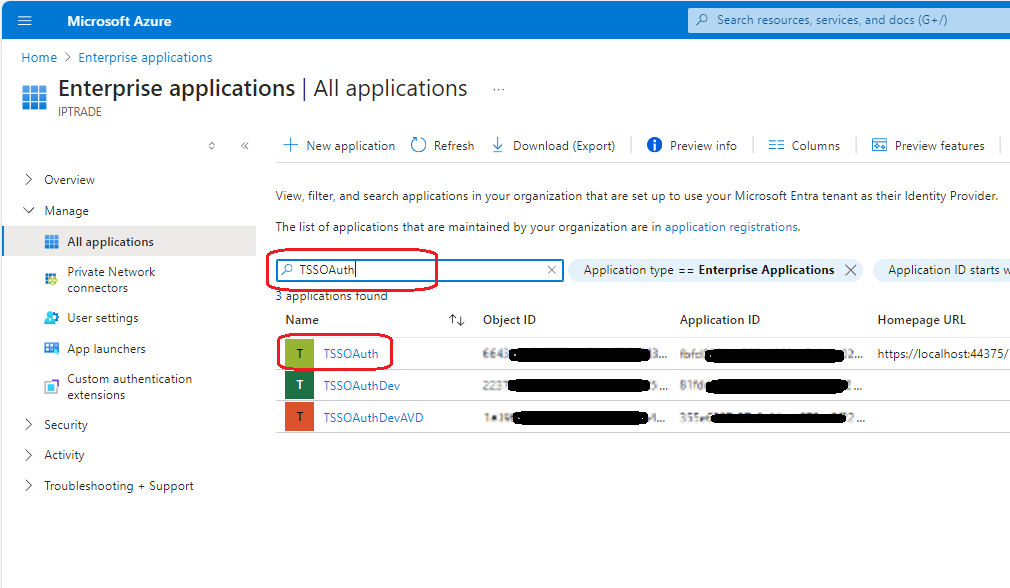
Task: Click the App launchers icon
Action: pos(52,348)
